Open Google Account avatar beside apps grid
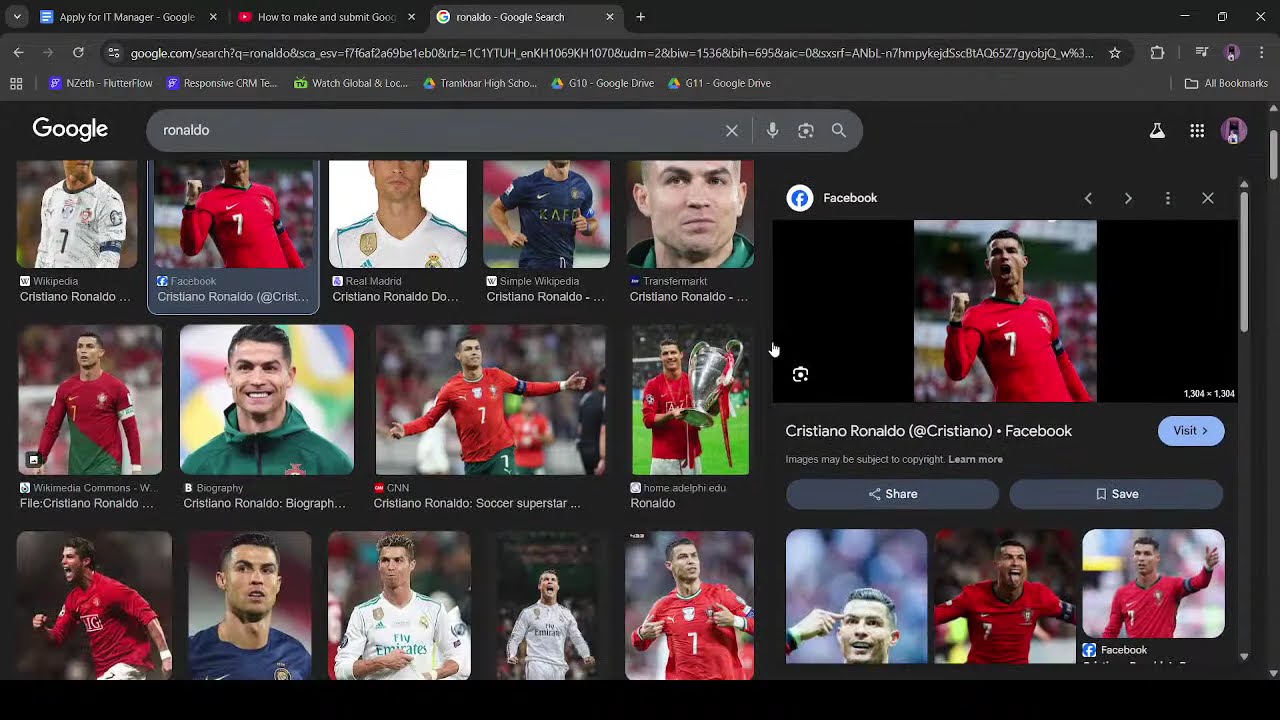 (1234, 130)
